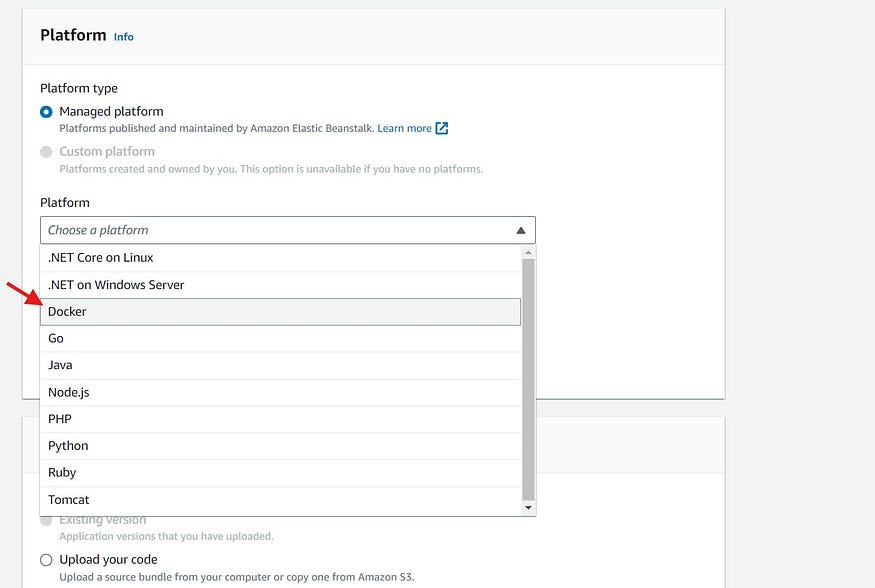Select the Existing version radio button
Screen dimensions: 875x588
pos(46,520)
